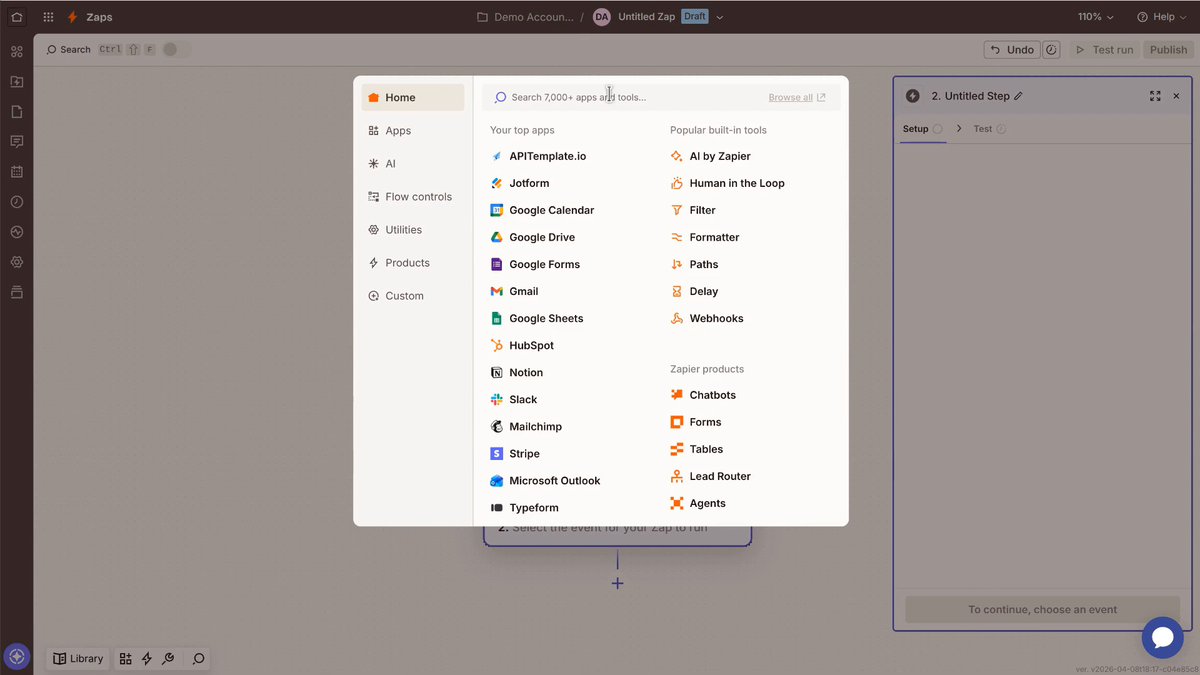
Task: Click the Setup progress circle indicator
Action: click(937, 127)
